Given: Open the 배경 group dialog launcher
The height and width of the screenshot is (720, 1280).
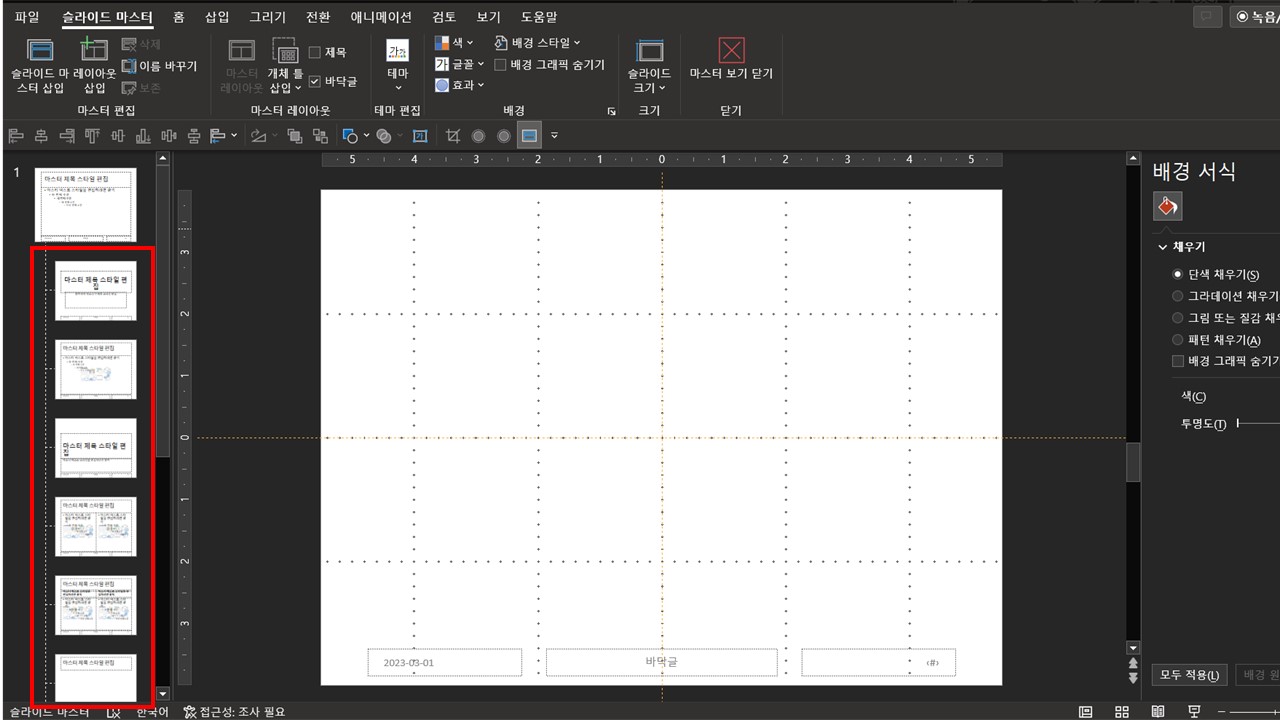Looking at the screenshot, I should (611, 111).
